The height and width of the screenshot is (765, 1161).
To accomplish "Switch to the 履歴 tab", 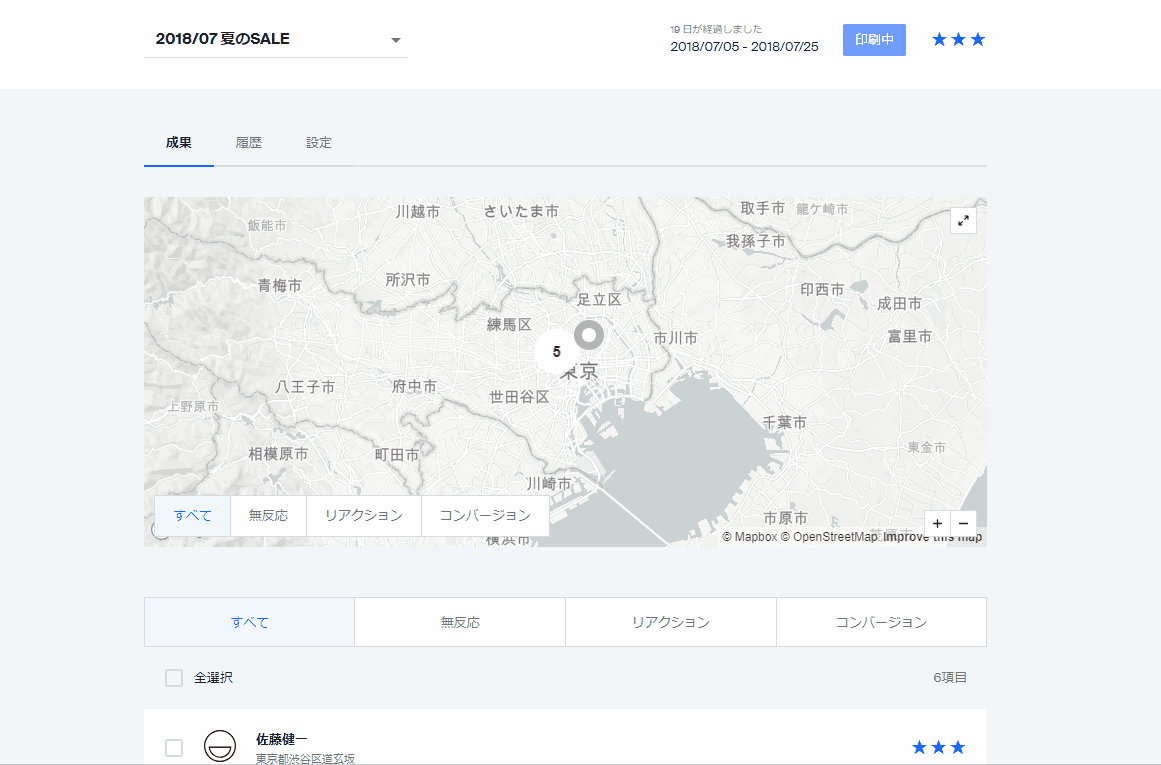I will click(x=249, y=143).
